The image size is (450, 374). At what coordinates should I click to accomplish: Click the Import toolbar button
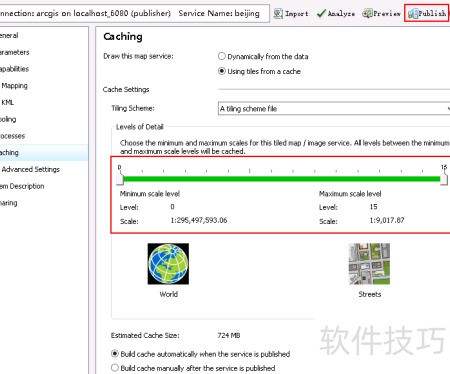[x=291, y=14]
